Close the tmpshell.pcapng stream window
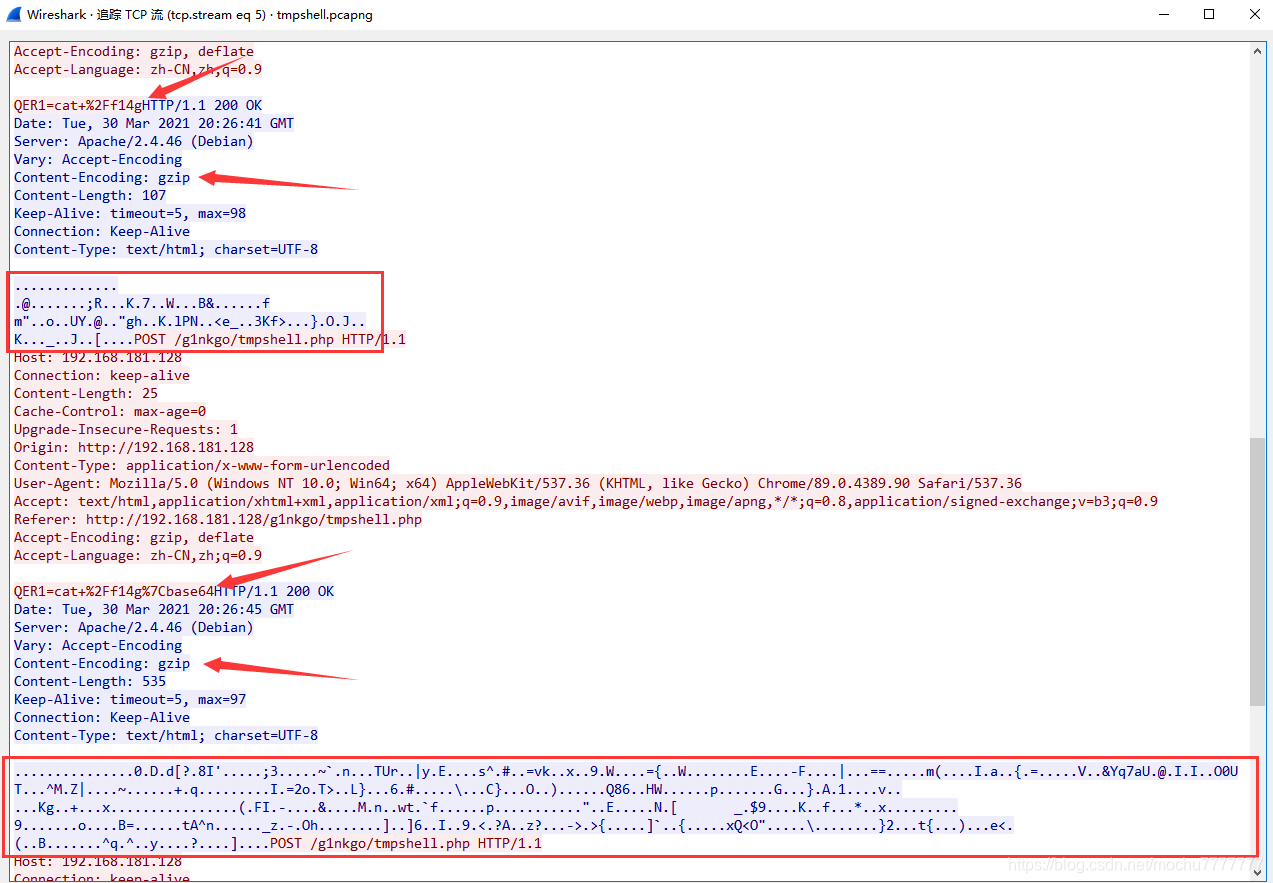Image resolution: width=1273 pixels, height=883 pixels. pyautogui.click(x=1255, y=14)
